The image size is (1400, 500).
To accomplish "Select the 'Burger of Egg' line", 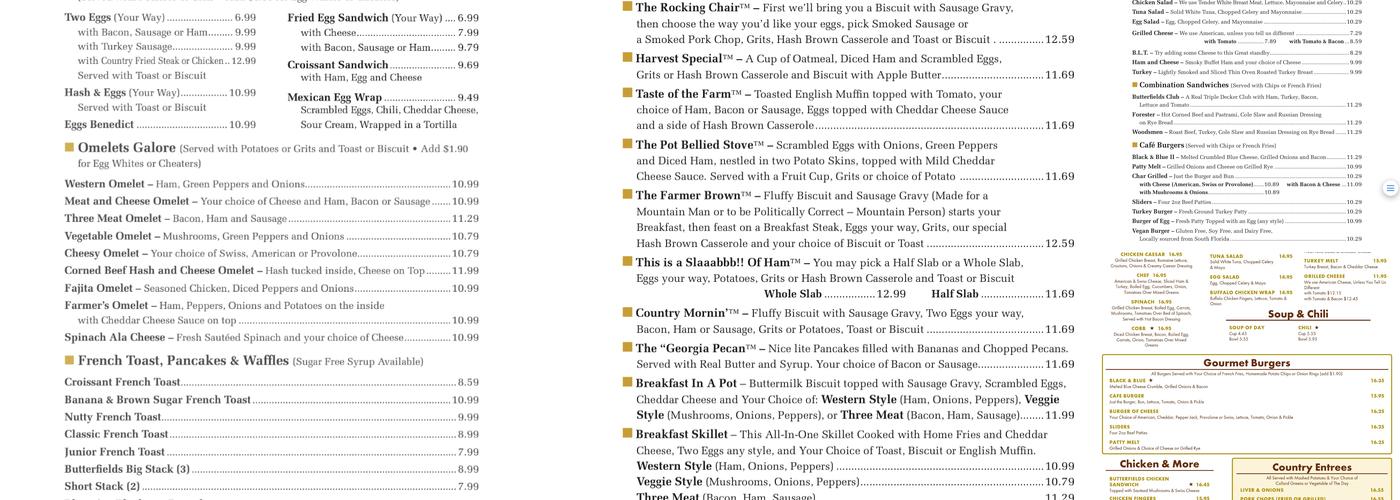I will pyautogui.click(x=1247, y=221).
